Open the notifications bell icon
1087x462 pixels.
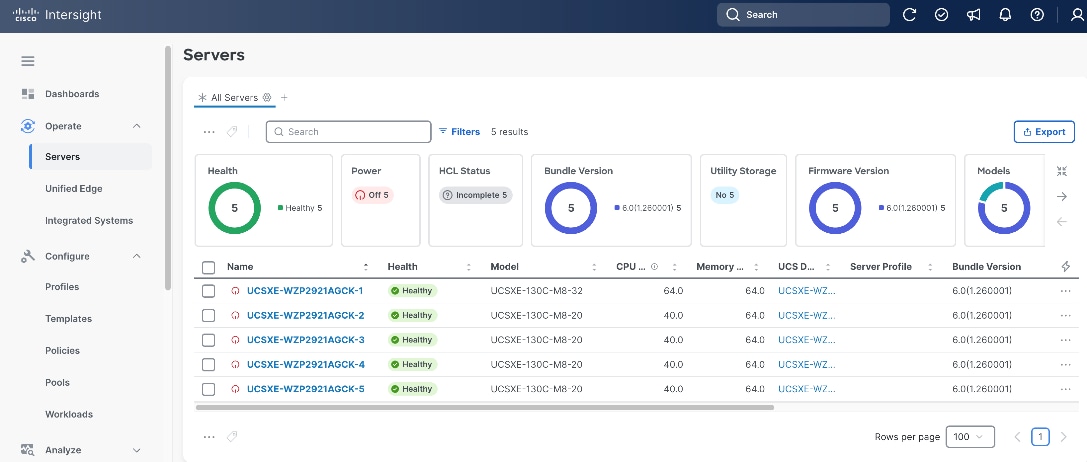pyautogui.click(x=1005, y=15)
